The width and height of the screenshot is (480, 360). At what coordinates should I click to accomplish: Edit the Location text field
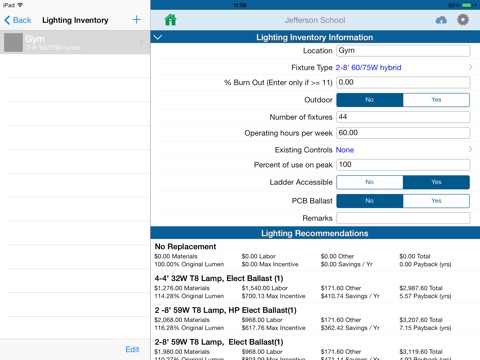coord(403,51)
